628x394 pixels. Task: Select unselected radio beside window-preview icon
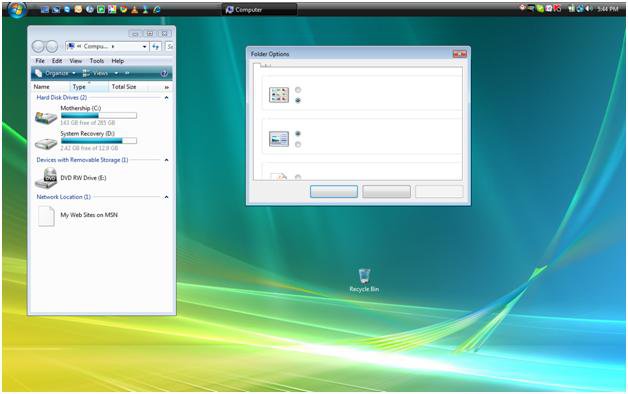pos(298,144)
